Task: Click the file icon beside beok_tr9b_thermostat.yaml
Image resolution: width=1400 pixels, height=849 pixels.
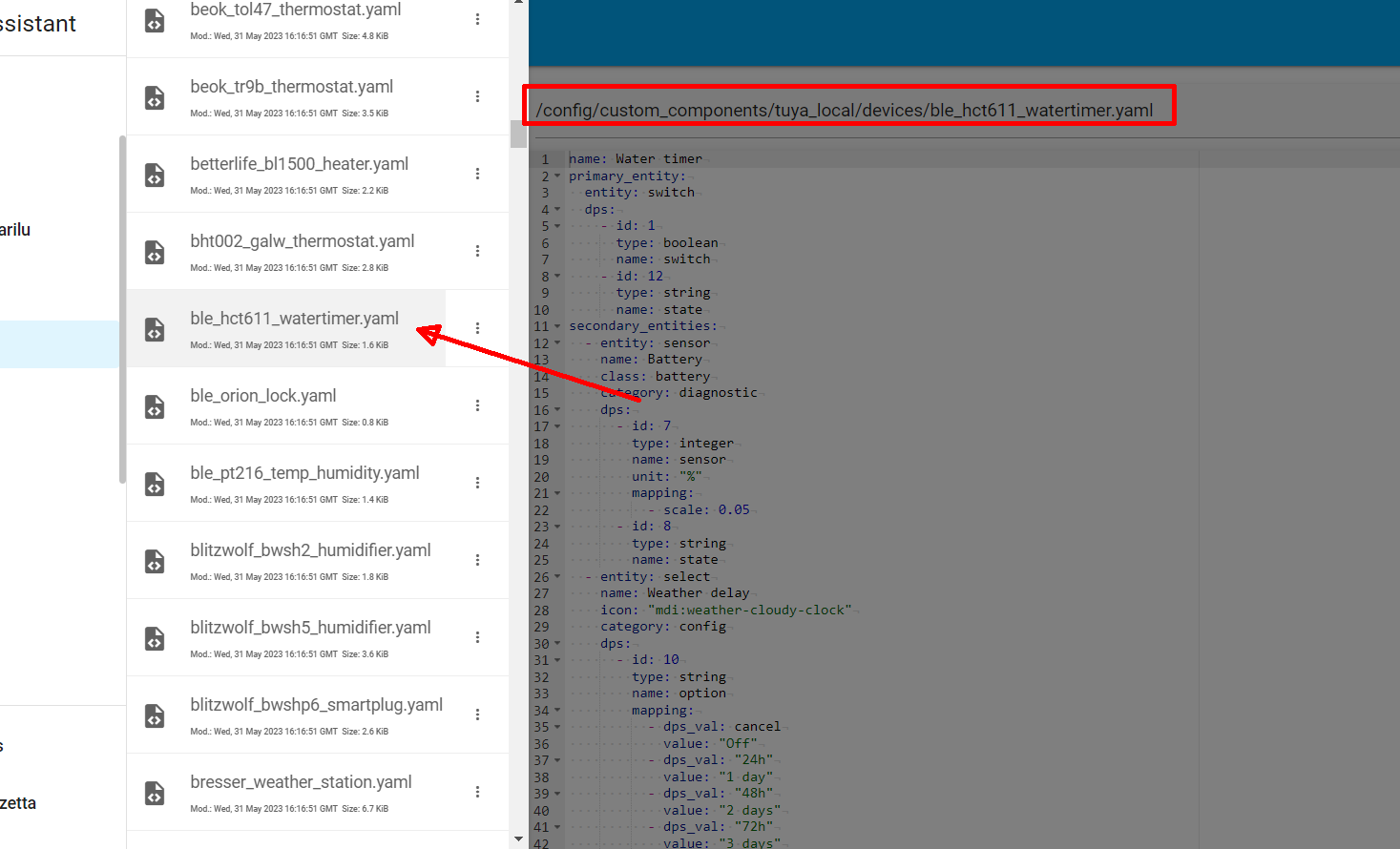Action: pyautogui.click(x=155, y=96)
